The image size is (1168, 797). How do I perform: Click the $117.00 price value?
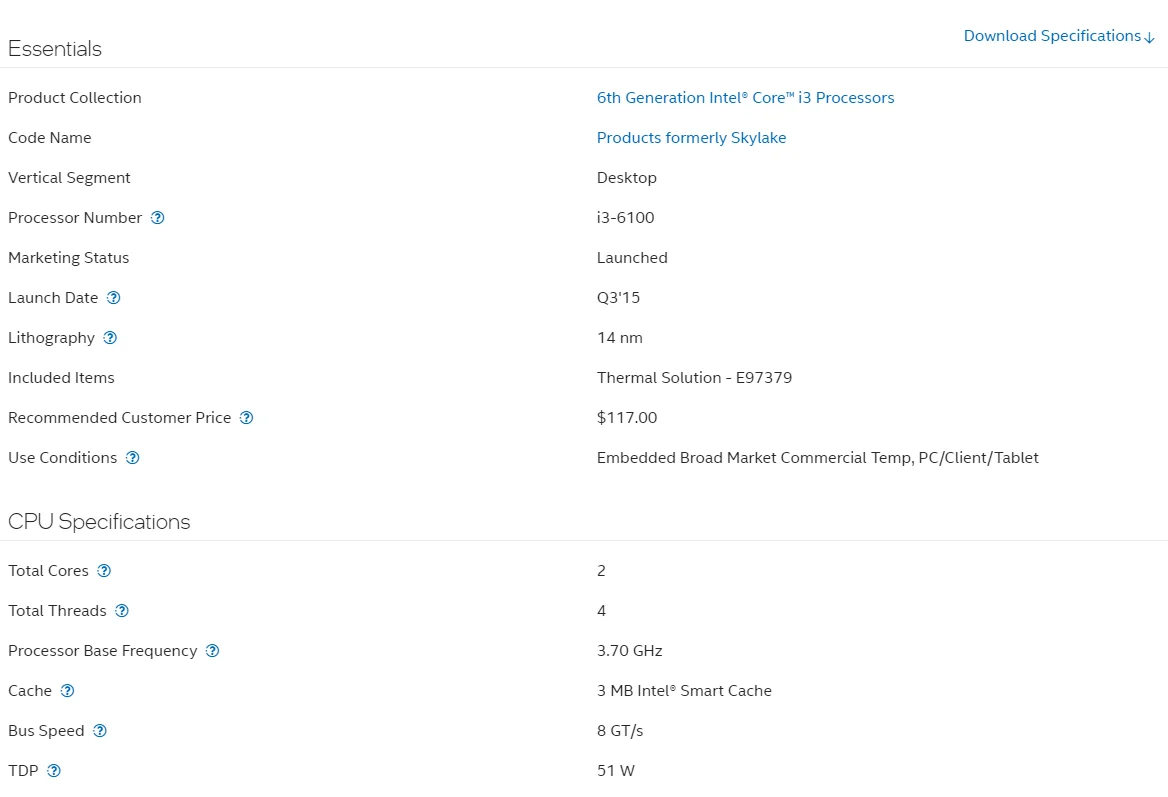pyautogui.click(x=627, y=418)
